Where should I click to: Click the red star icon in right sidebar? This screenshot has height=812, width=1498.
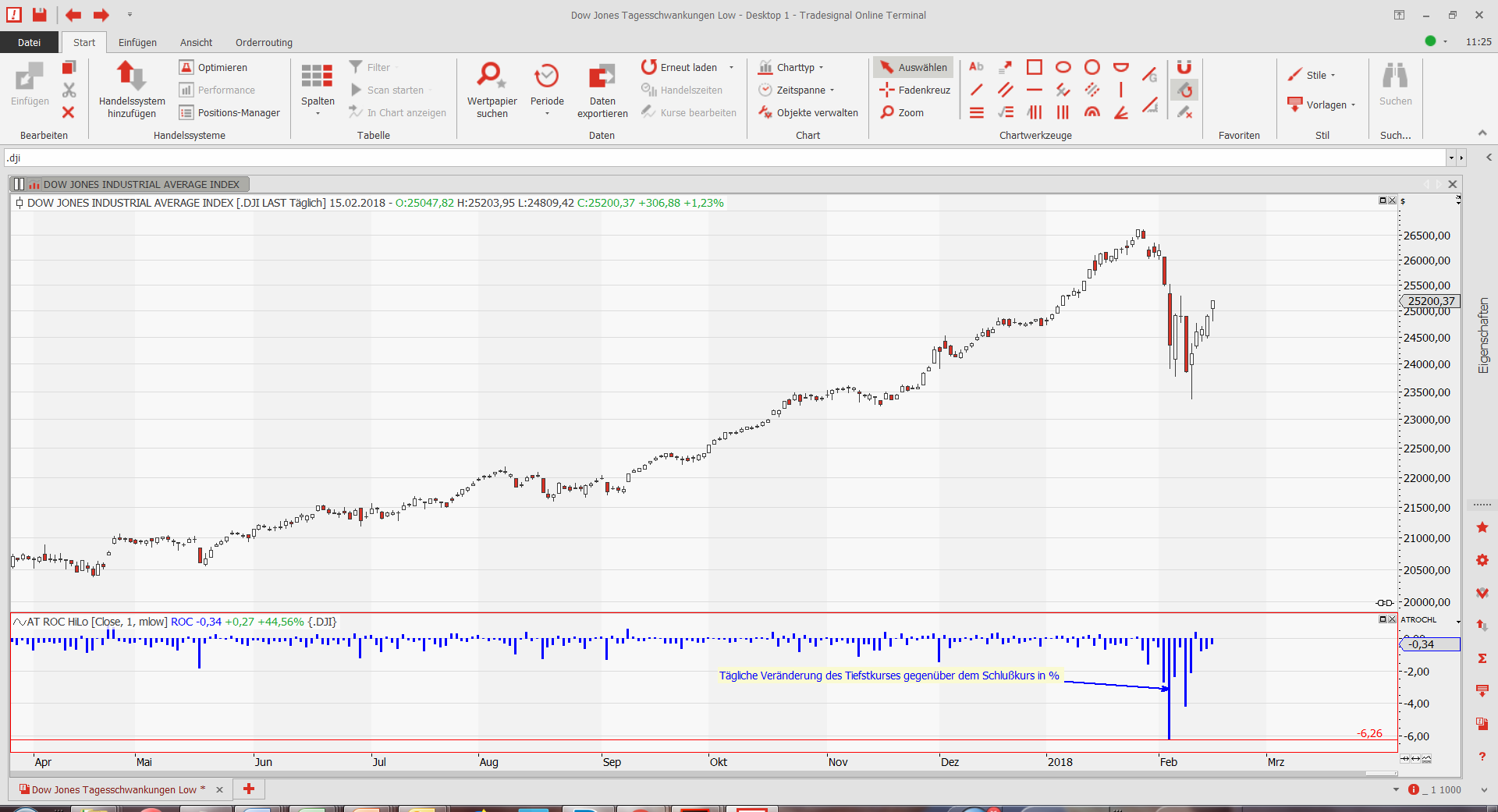point(1482,528)
